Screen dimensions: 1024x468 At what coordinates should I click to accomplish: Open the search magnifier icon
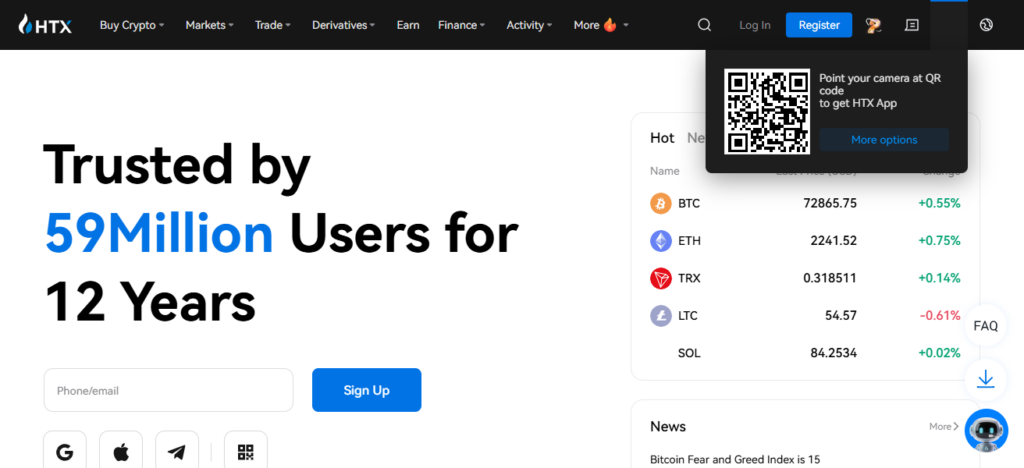point(704,25)
